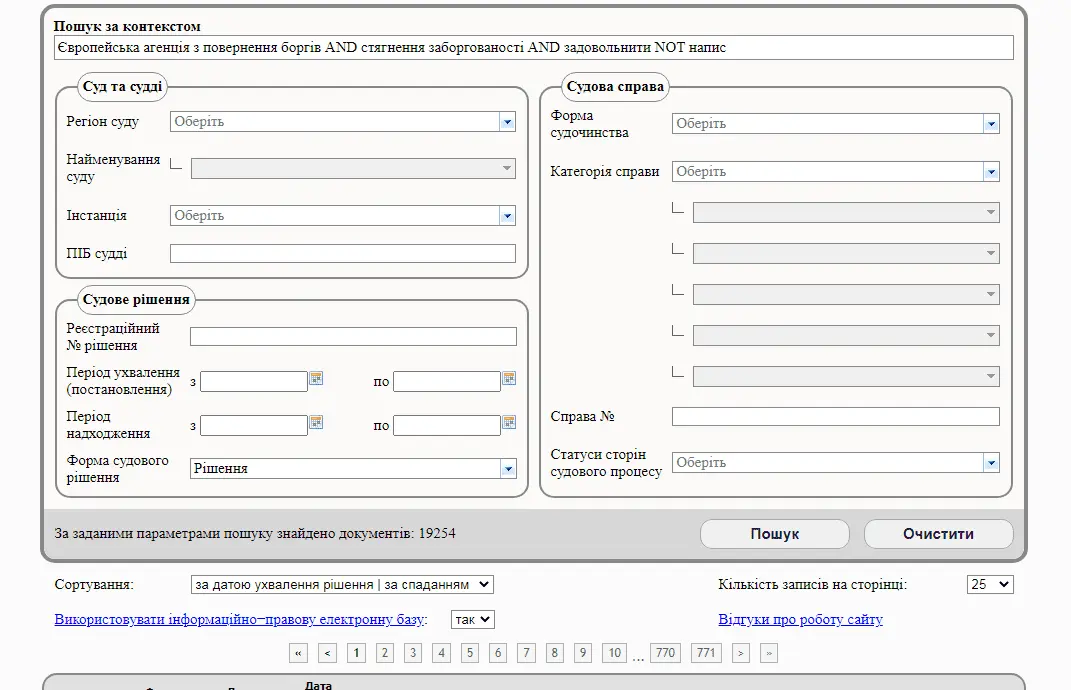Open the Форма судового рішення dropdown

[507, 468]
